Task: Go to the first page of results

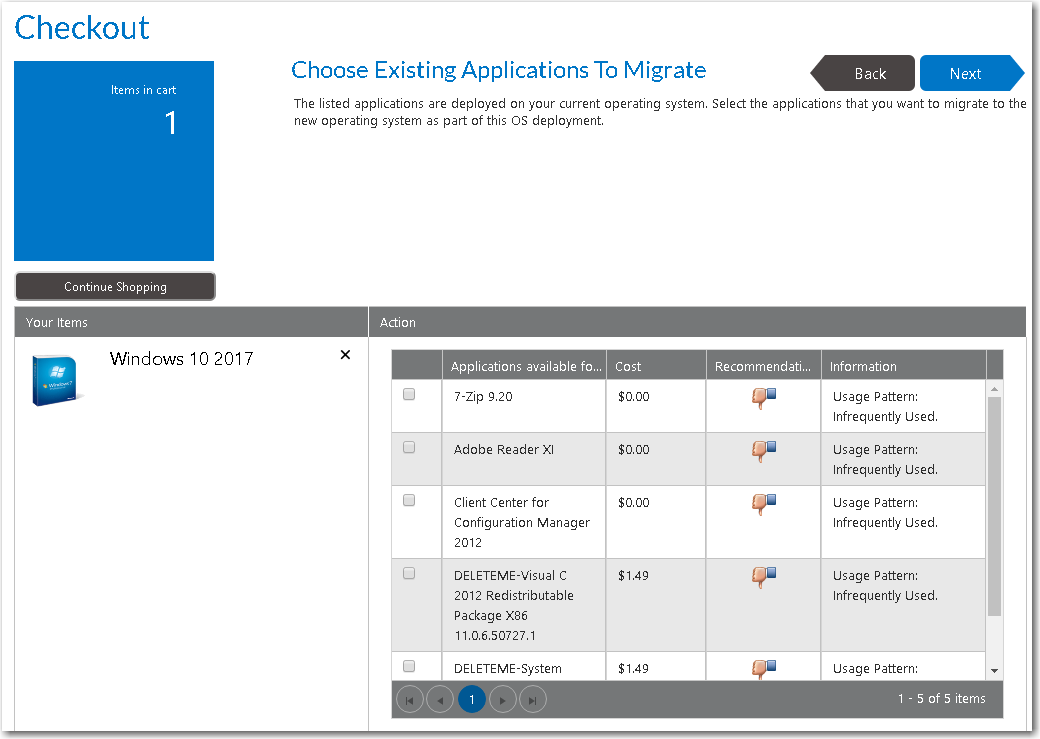Action: (410, 699)
